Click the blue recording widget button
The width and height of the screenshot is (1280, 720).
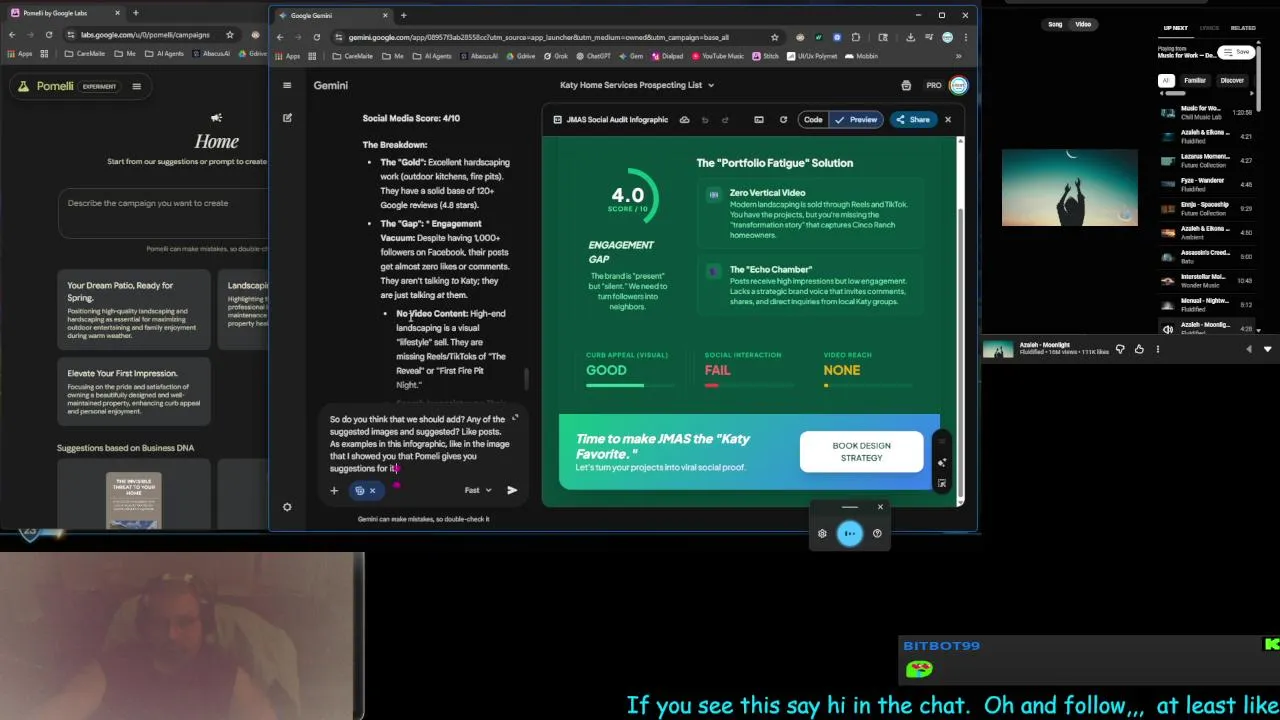849,533
